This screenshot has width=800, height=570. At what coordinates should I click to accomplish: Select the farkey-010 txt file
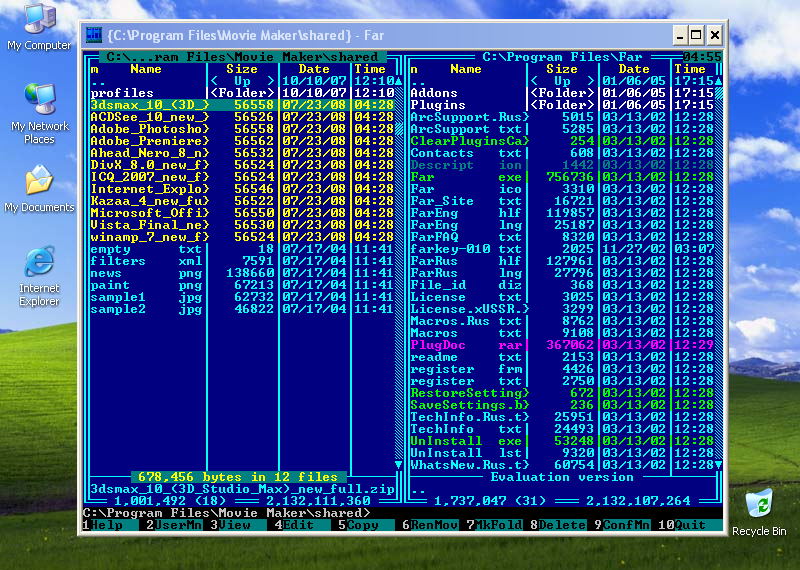point(562,249)
